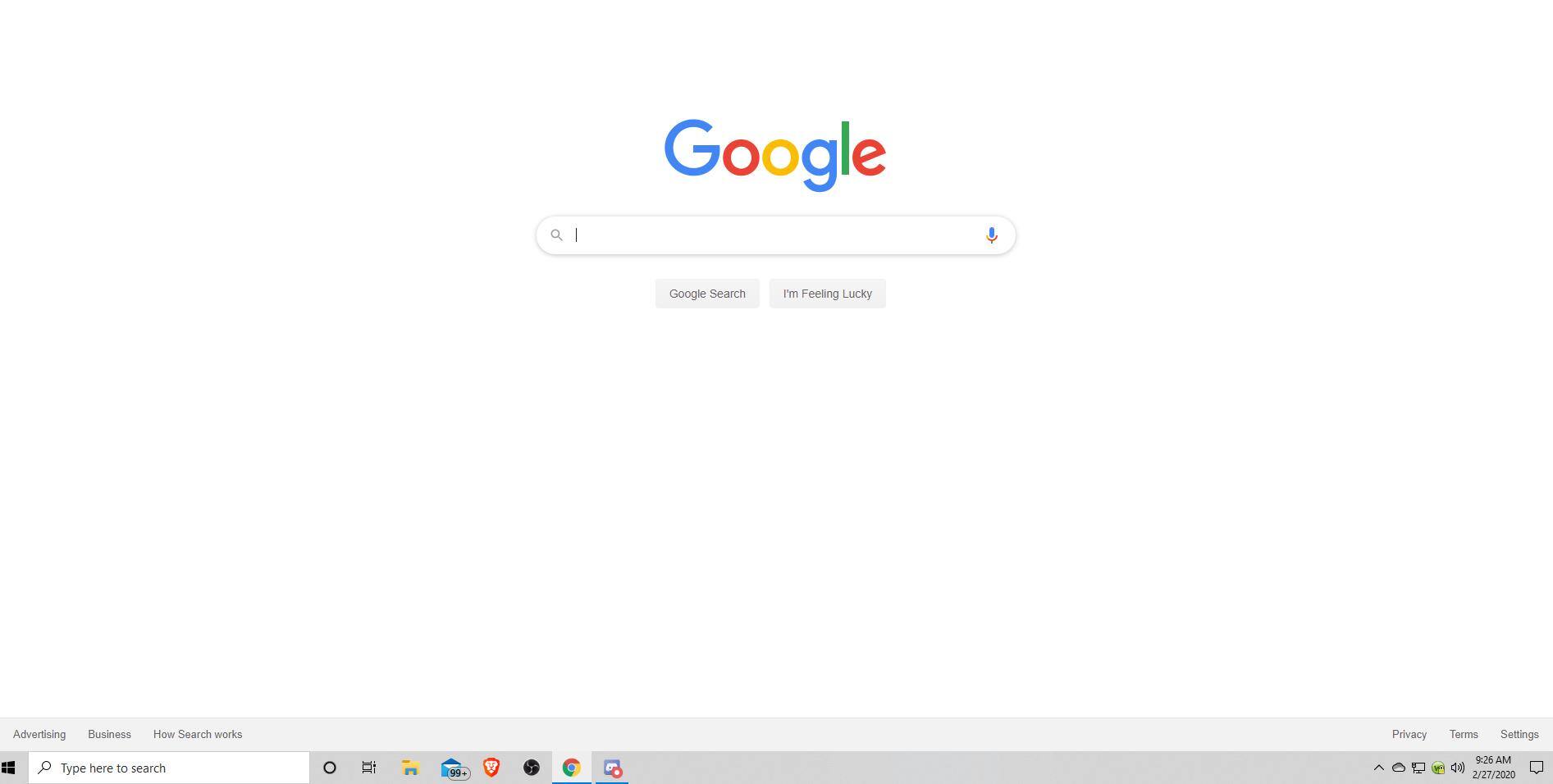Open the clock and date calendar
The width and height of the screenshot is (1553, 784).
click(1493, 768)
